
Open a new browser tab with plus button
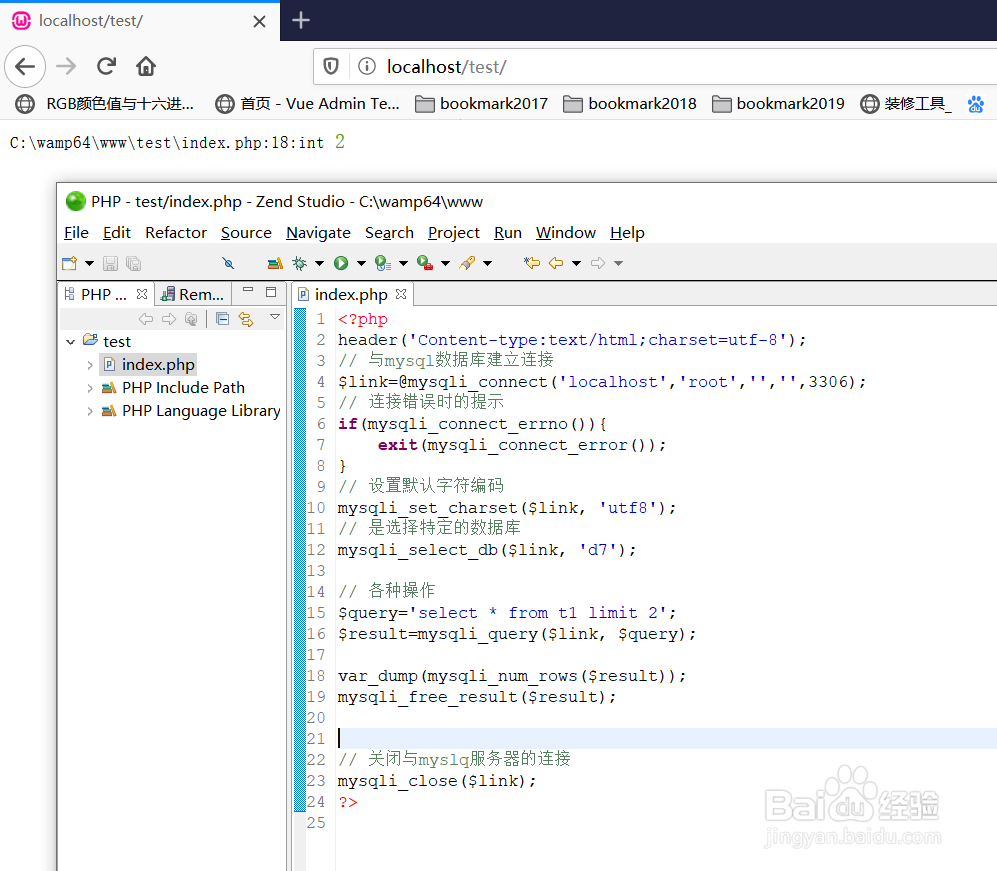coord(301,20)
